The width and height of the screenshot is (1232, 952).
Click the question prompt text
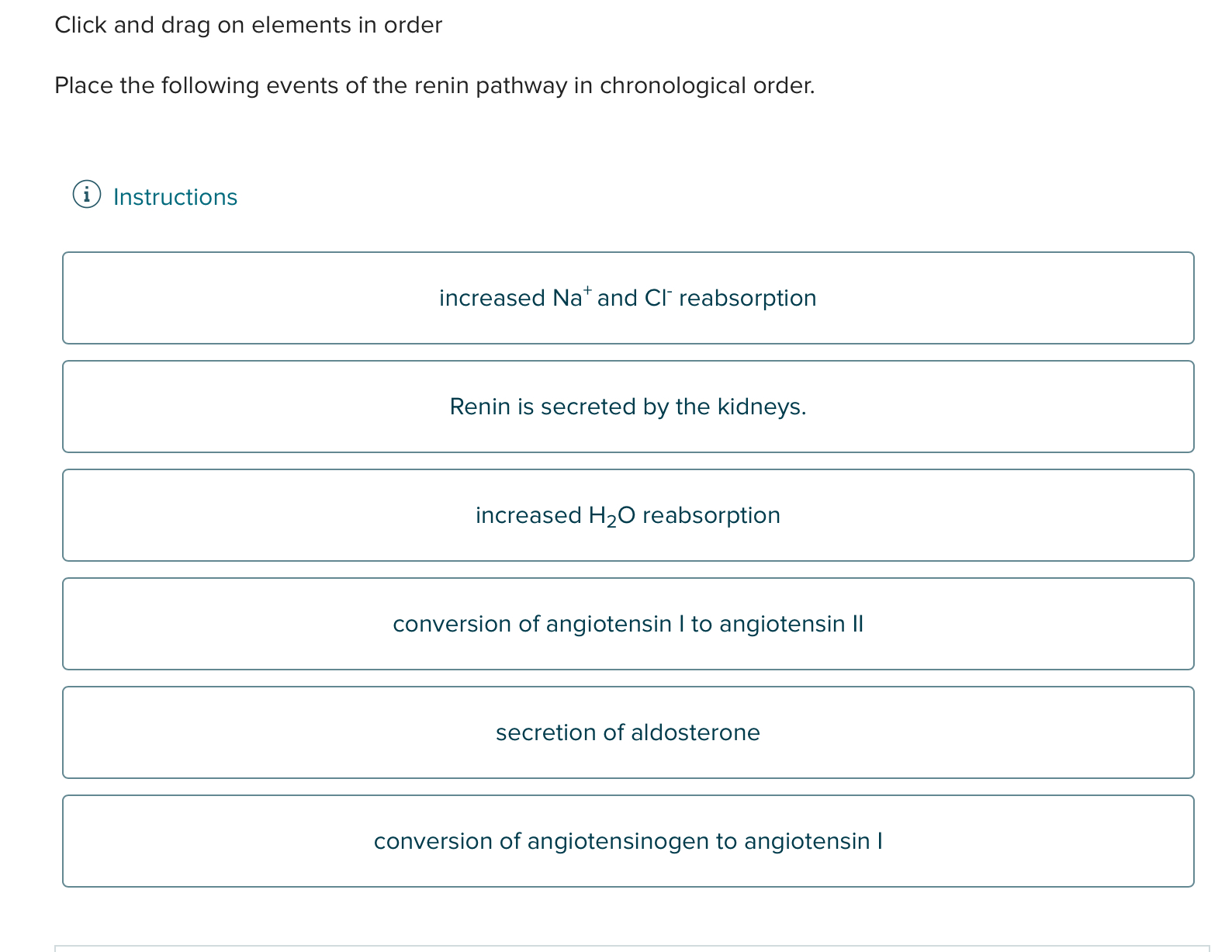click(x=434, y=85)
